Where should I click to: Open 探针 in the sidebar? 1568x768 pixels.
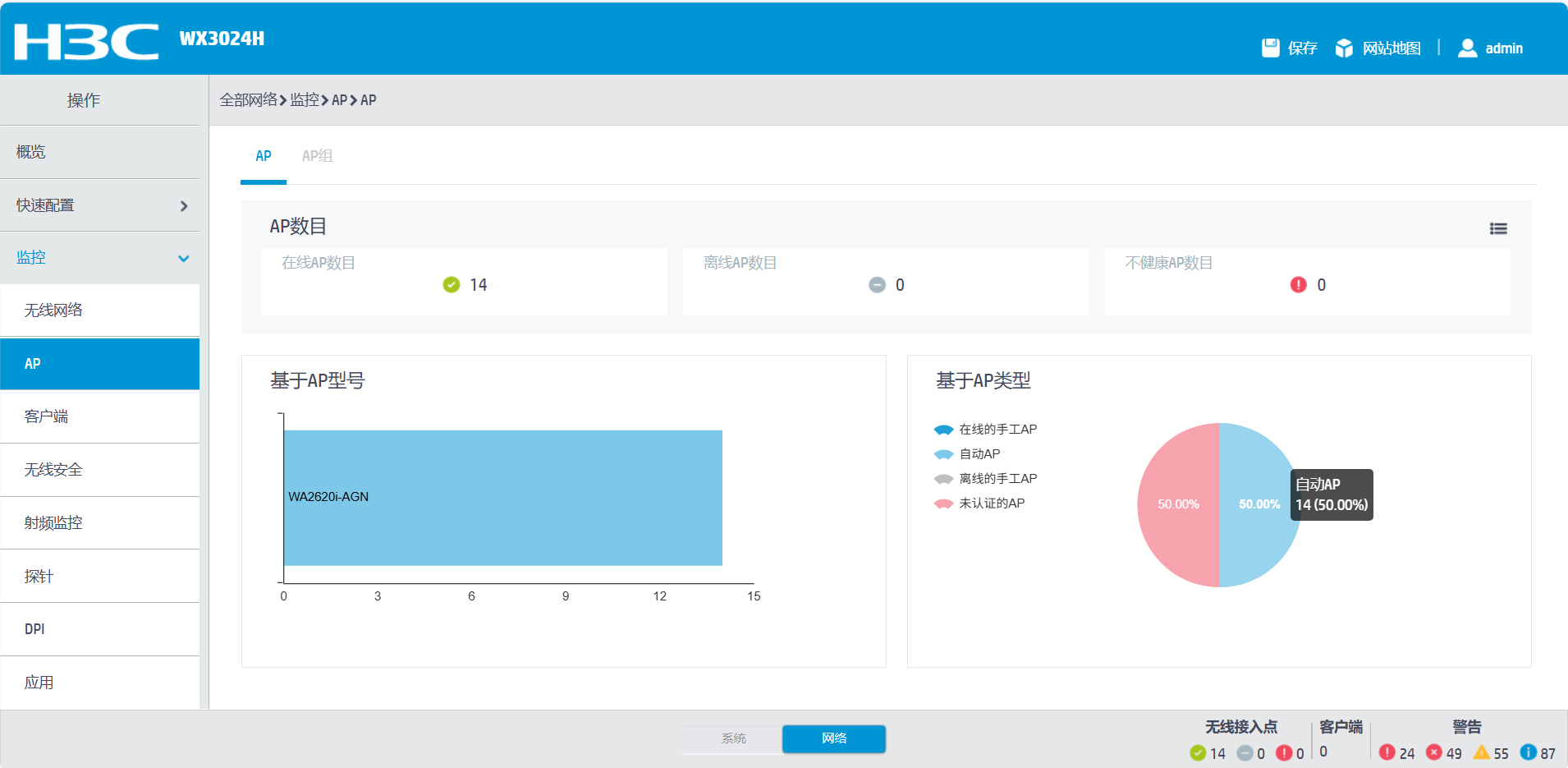[99, 577]
